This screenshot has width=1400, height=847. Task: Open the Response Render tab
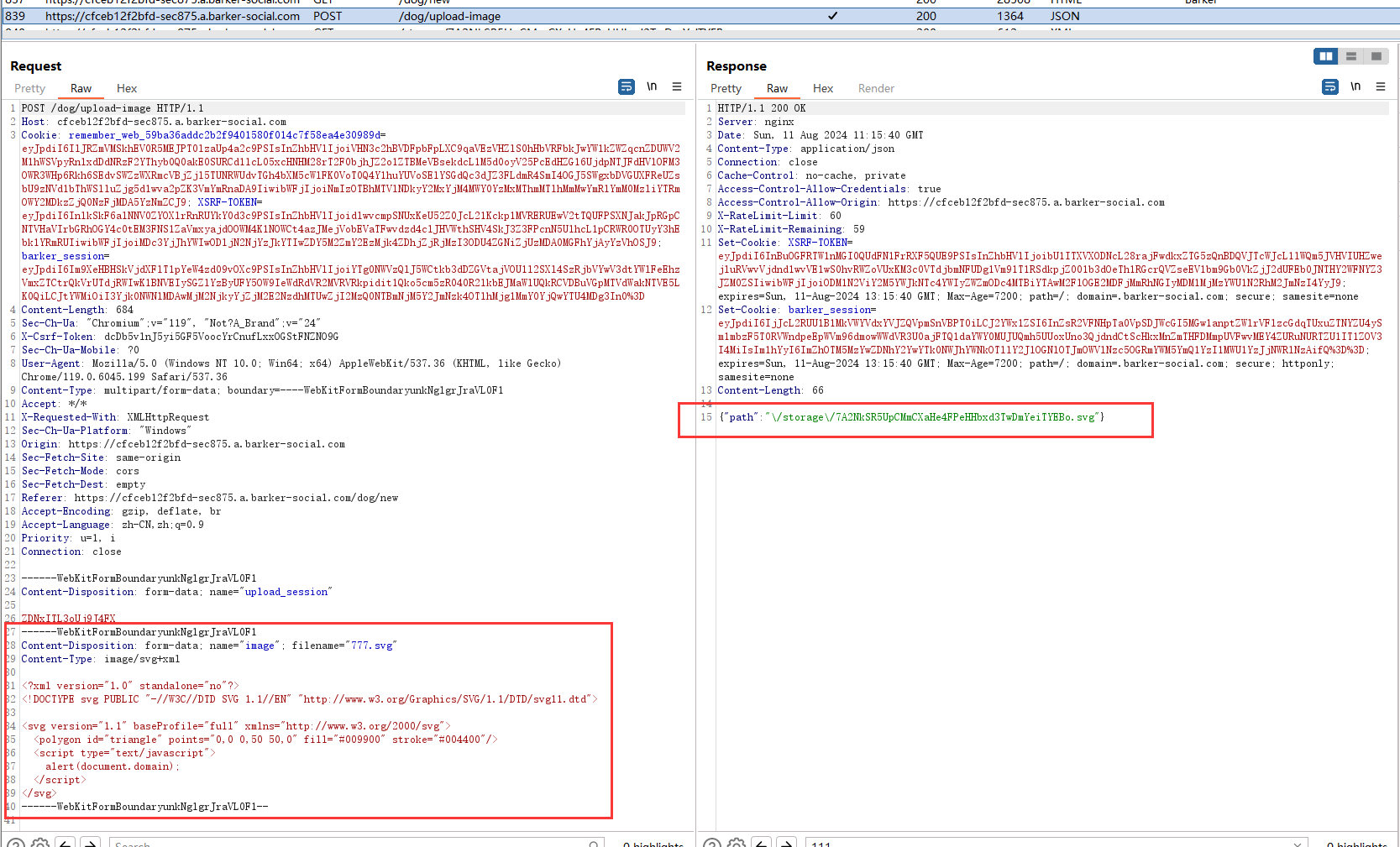coord(876,88)
